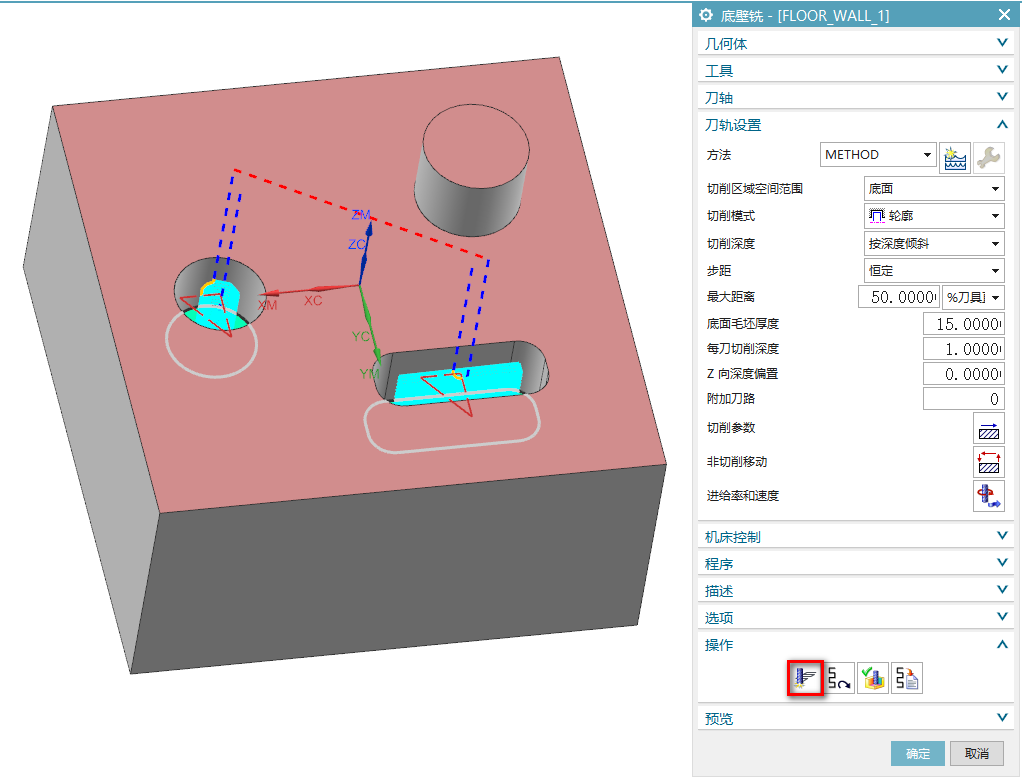The height and width of the screenshot is (778, 1022).
Task: Open the 方法 METHOD dropdown
Action: (x=877, y=155)
